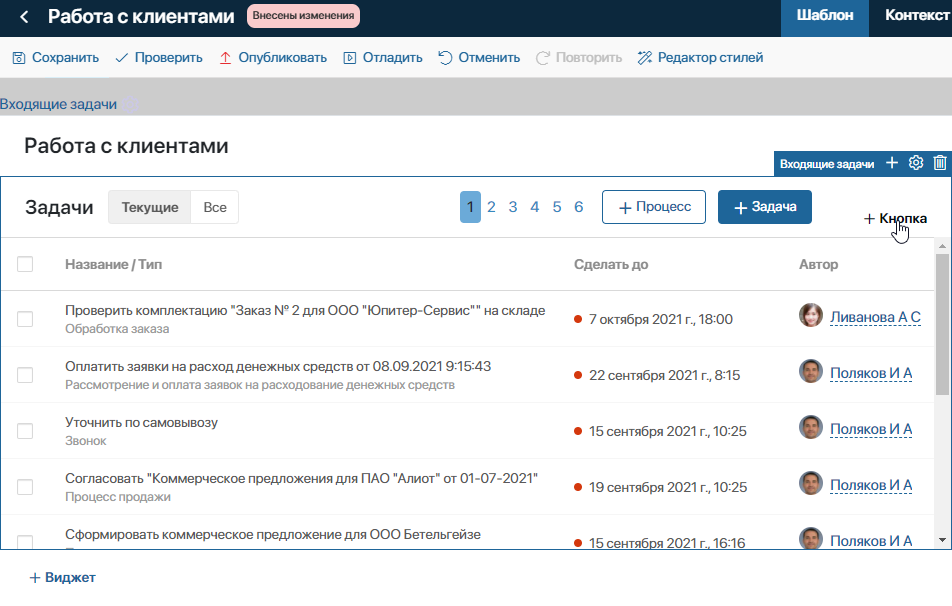Check the Уточнить по самовывозу checkbox
952x606 pixels.
click(x=25, y=431)
